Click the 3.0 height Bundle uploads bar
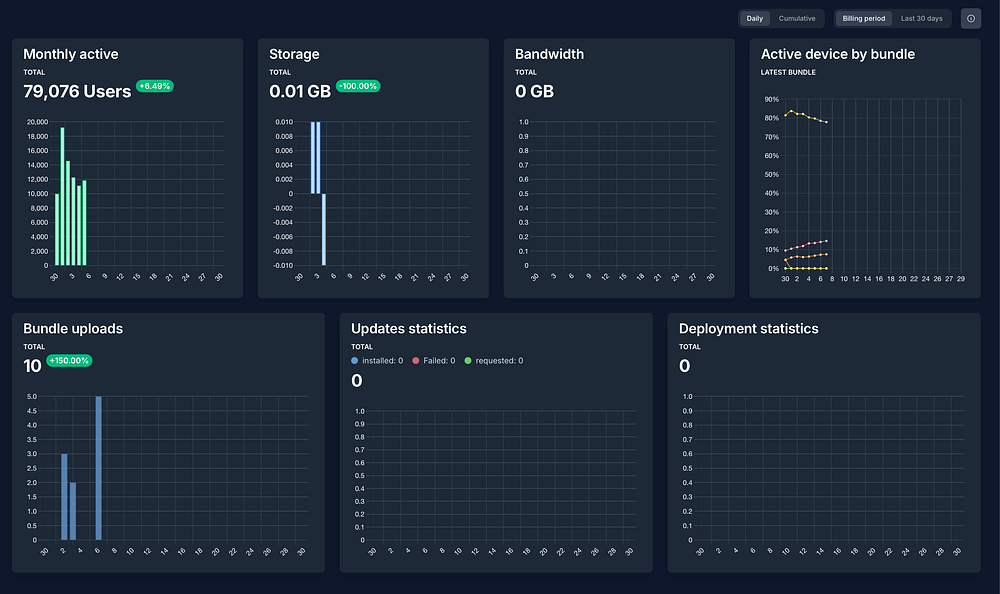1000x594 pixels. (64, 497)
